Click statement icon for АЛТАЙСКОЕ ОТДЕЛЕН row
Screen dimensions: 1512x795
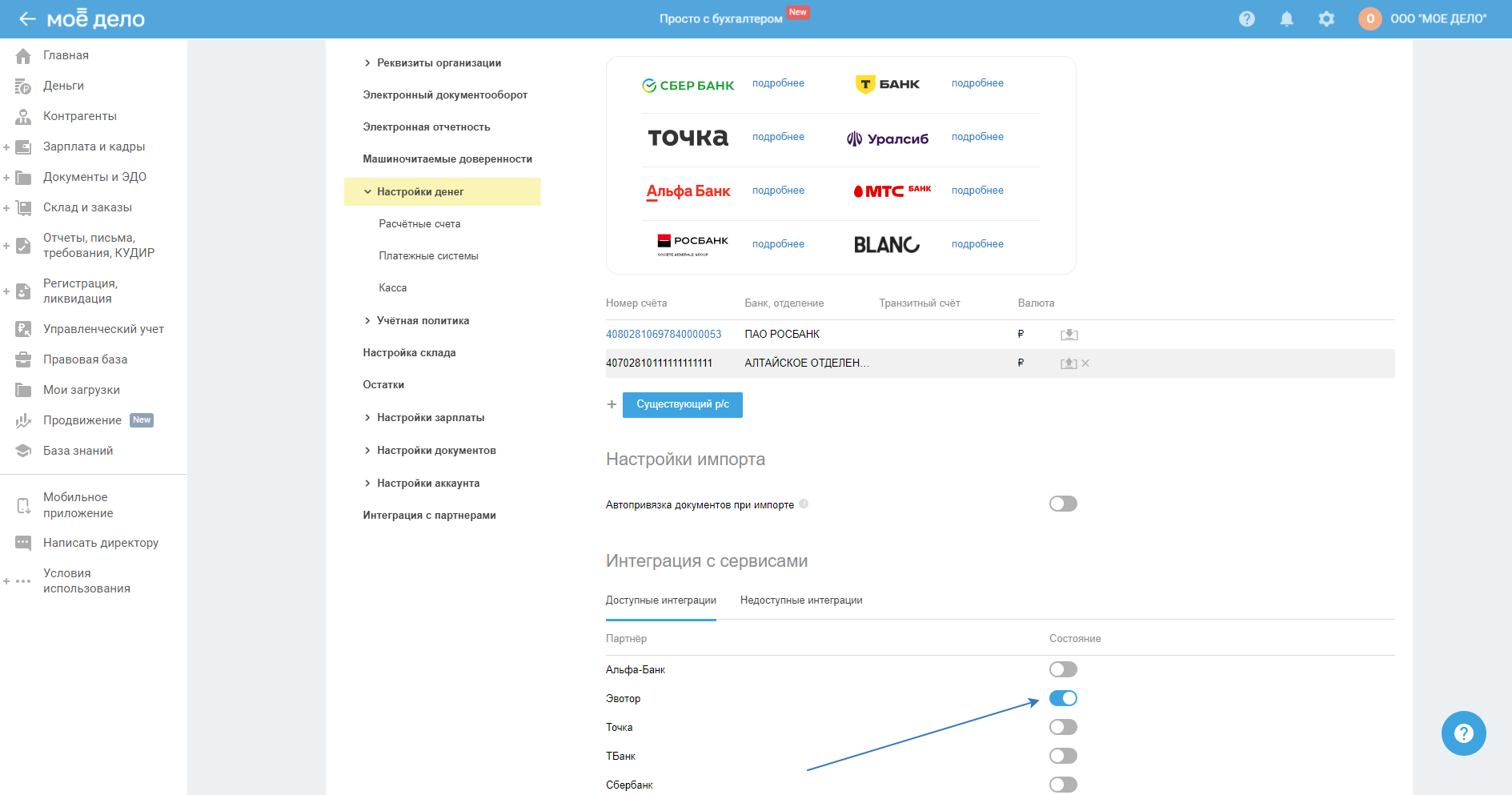(x=1069, y=363)
